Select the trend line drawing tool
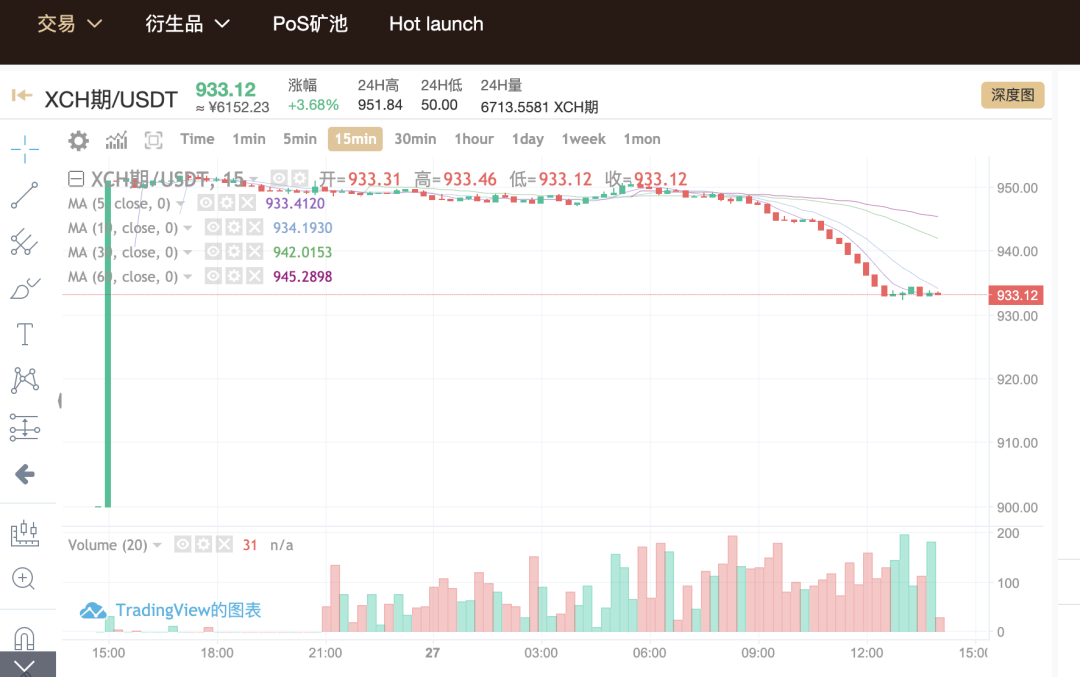1080x677 pixels. pyautogui.click(x=25, y=195)
